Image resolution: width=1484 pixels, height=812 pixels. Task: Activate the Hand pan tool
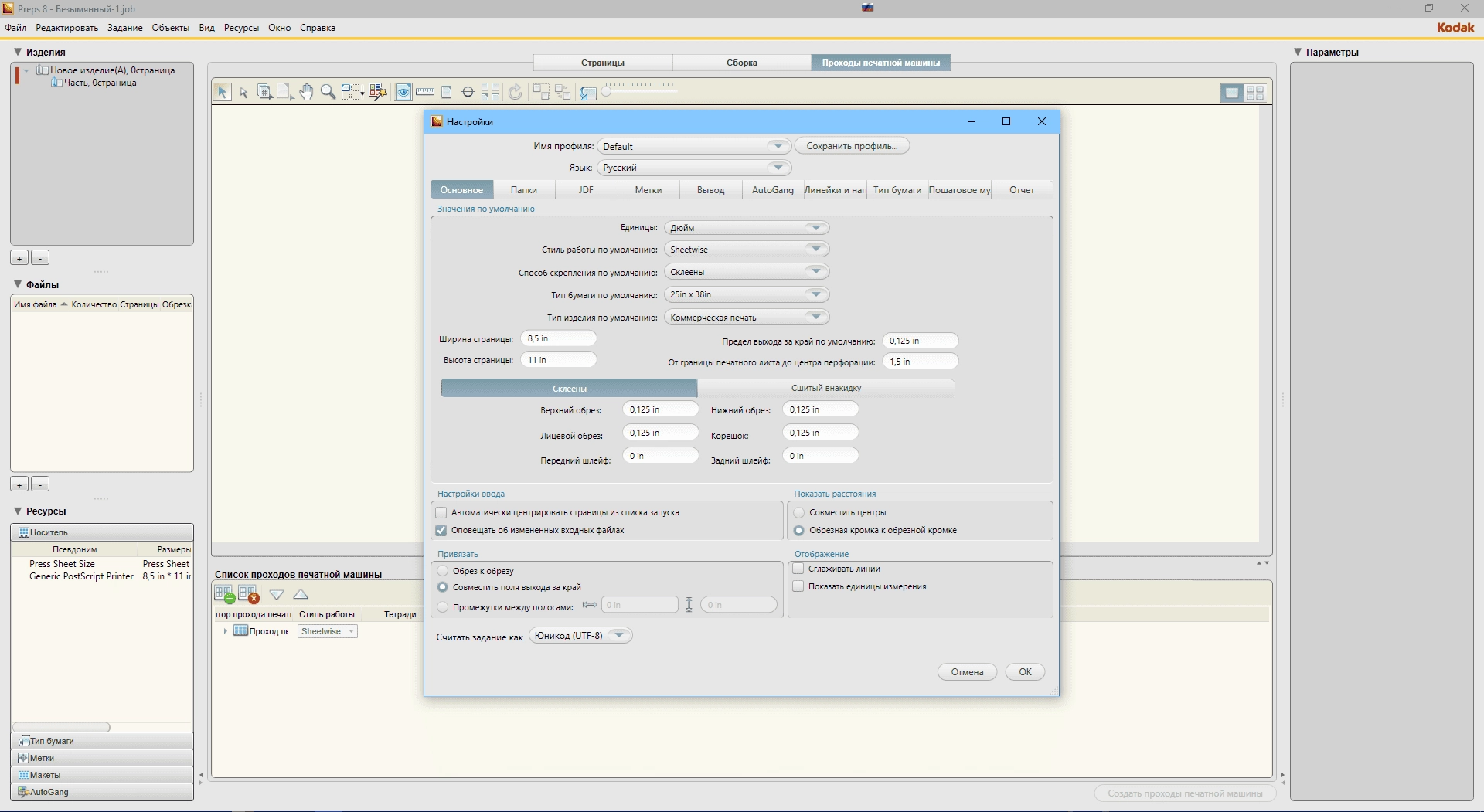[x=307, y=93]
